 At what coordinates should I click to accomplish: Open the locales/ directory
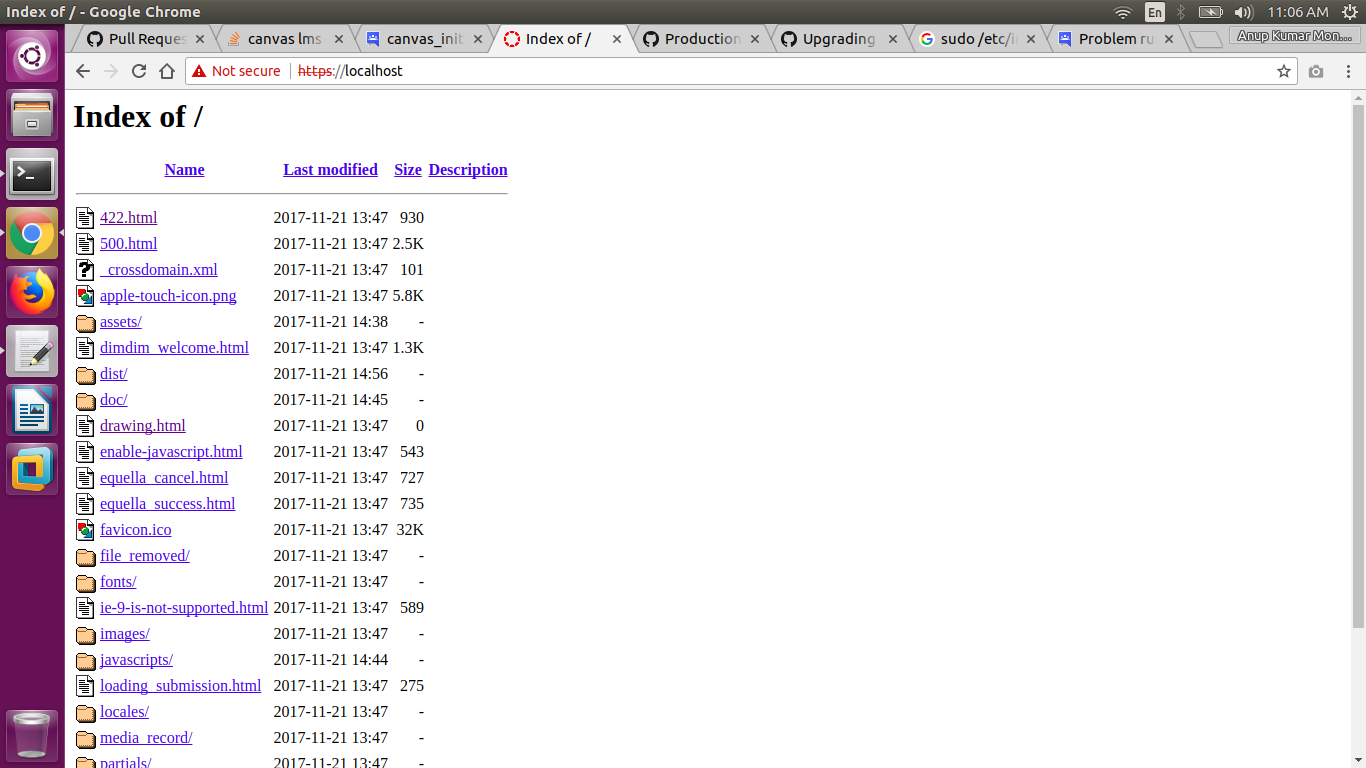coord(124,712)
